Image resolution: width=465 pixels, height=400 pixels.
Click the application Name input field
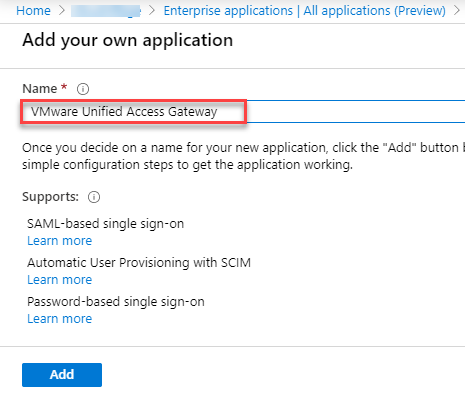[x=243, y=111]
